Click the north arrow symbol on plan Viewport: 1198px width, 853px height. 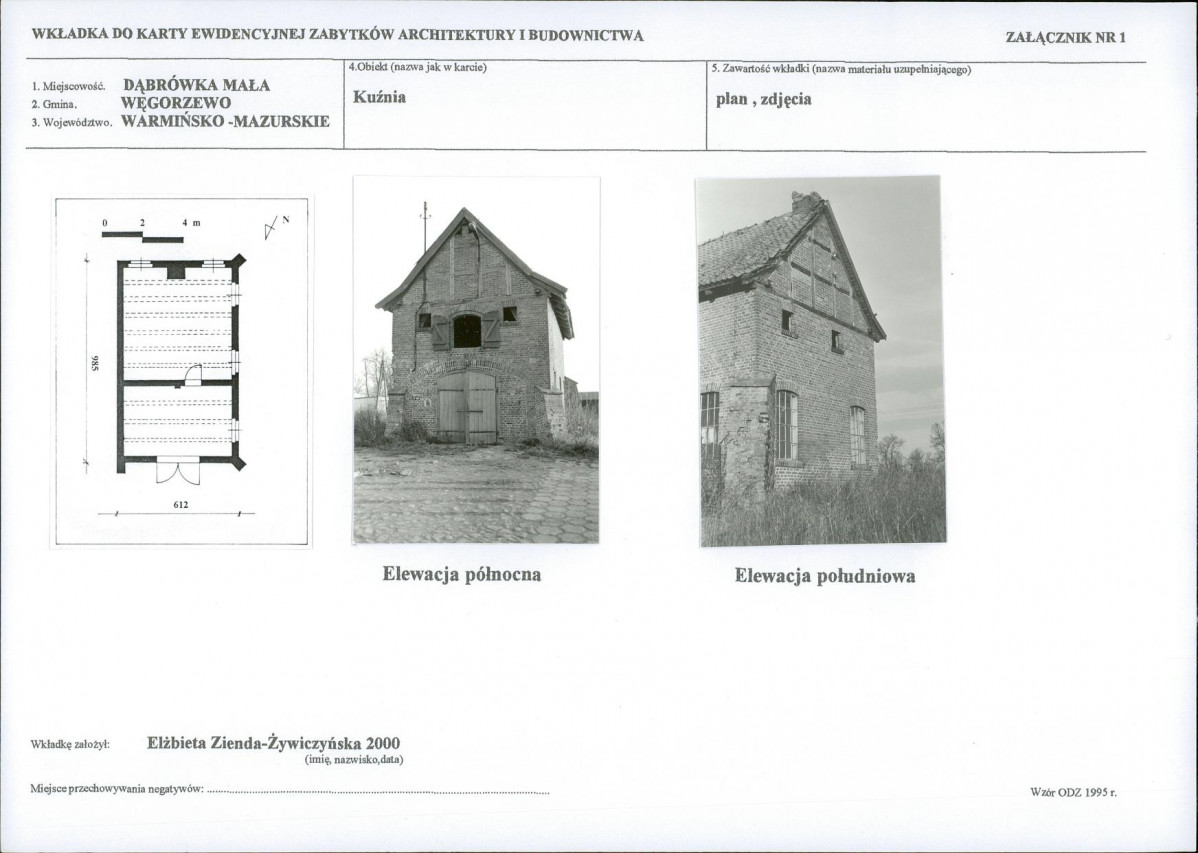coord(274,227)
